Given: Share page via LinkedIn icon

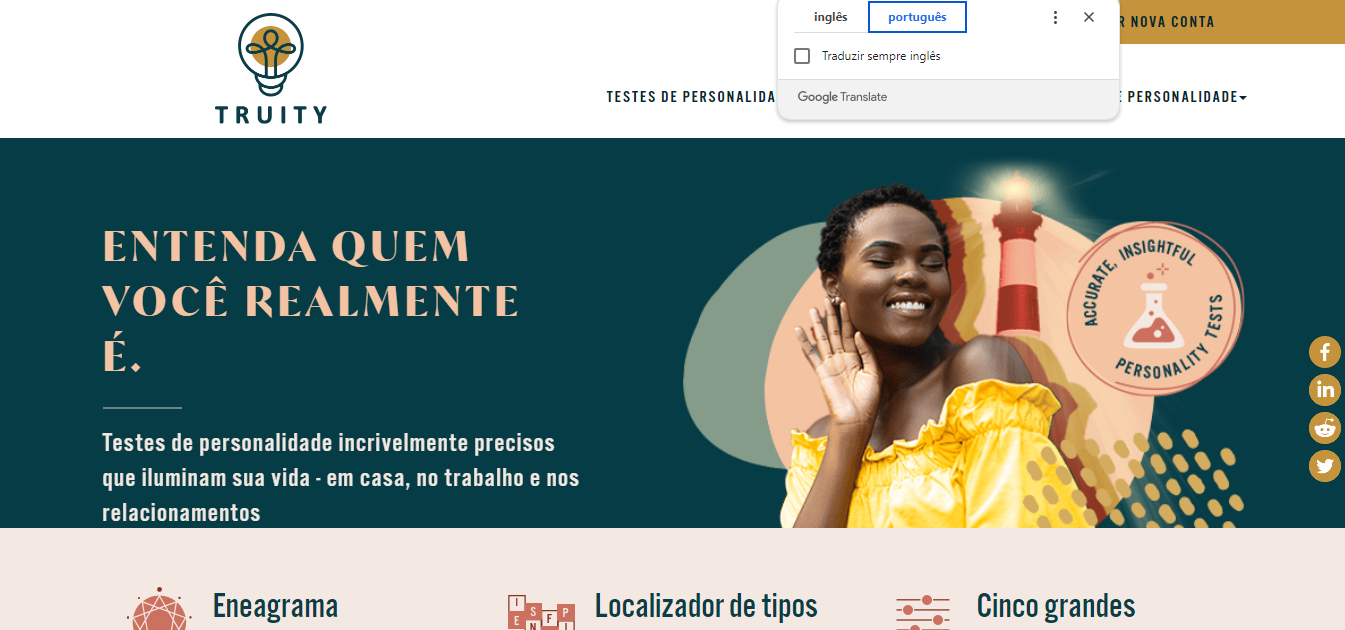Looking at the screenshot, I should click(x=1325, y=389).
